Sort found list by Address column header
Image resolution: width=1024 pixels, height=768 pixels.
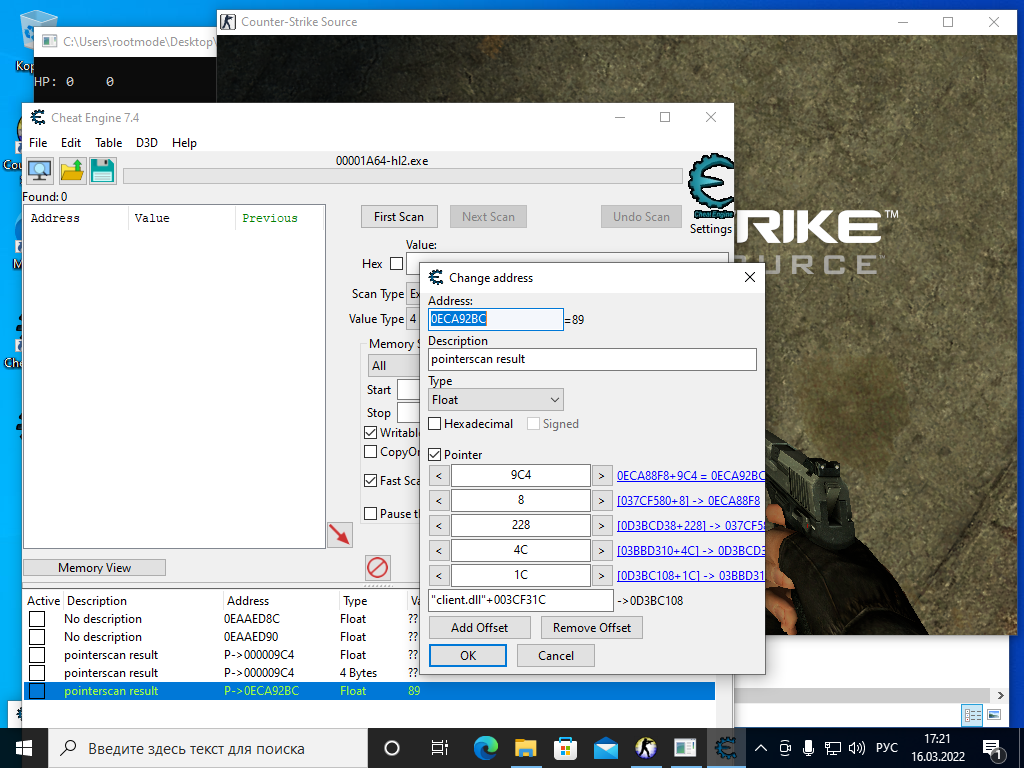point(76,218)
